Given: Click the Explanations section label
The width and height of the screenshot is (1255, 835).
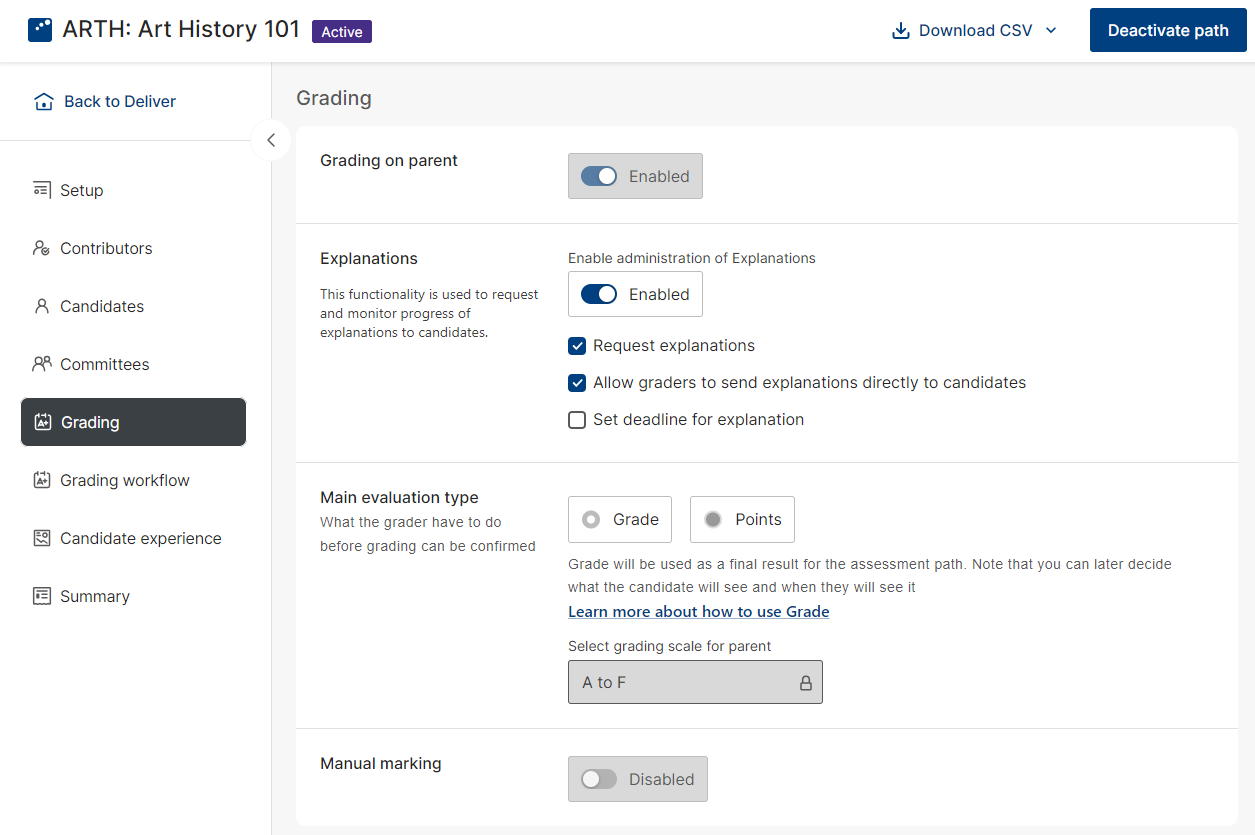Looking at the screenshot, I should pos(369,259).
